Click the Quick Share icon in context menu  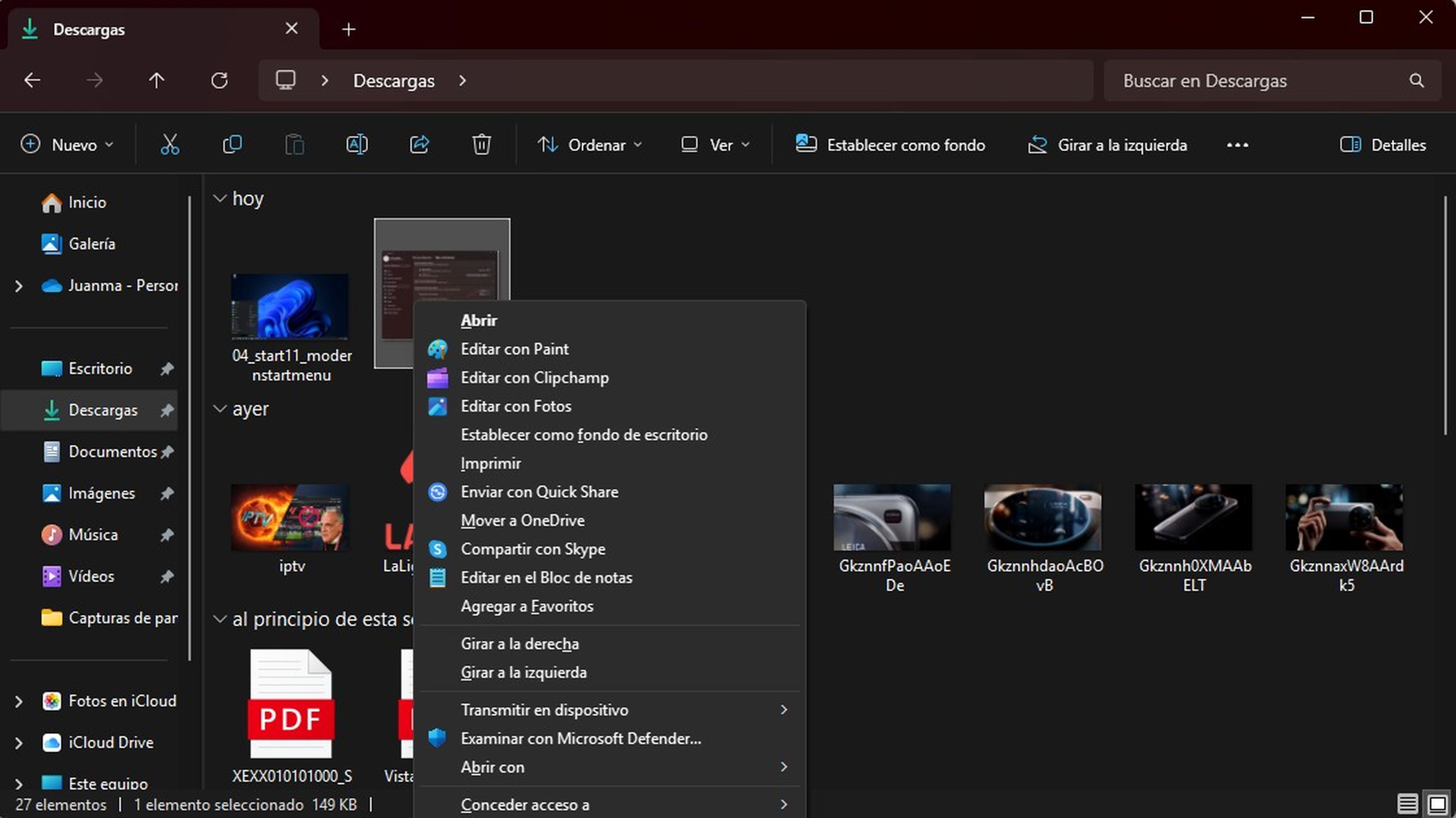click(438, 492)
